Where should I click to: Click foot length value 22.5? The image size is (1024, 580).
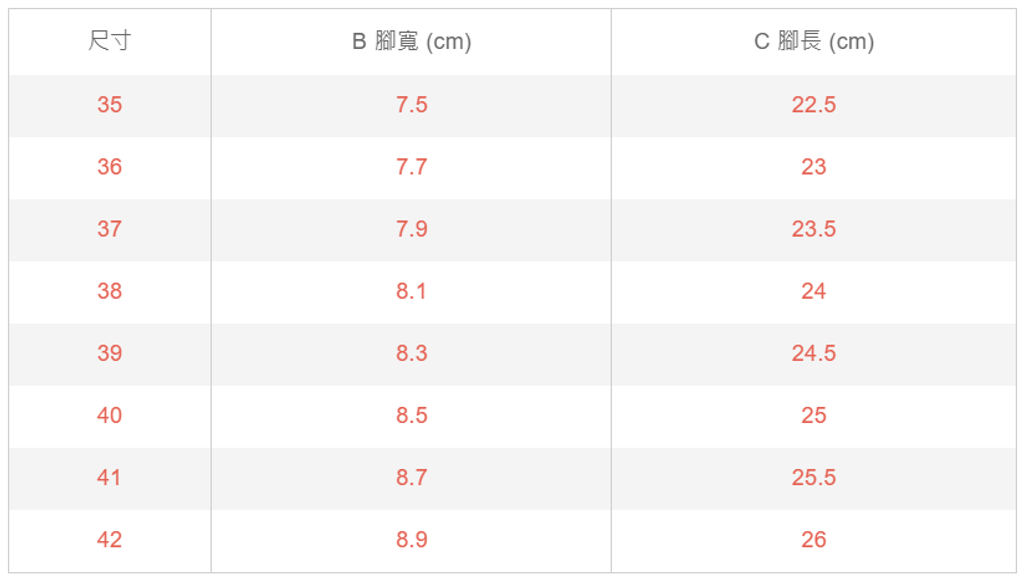click(x=813, y=105)
